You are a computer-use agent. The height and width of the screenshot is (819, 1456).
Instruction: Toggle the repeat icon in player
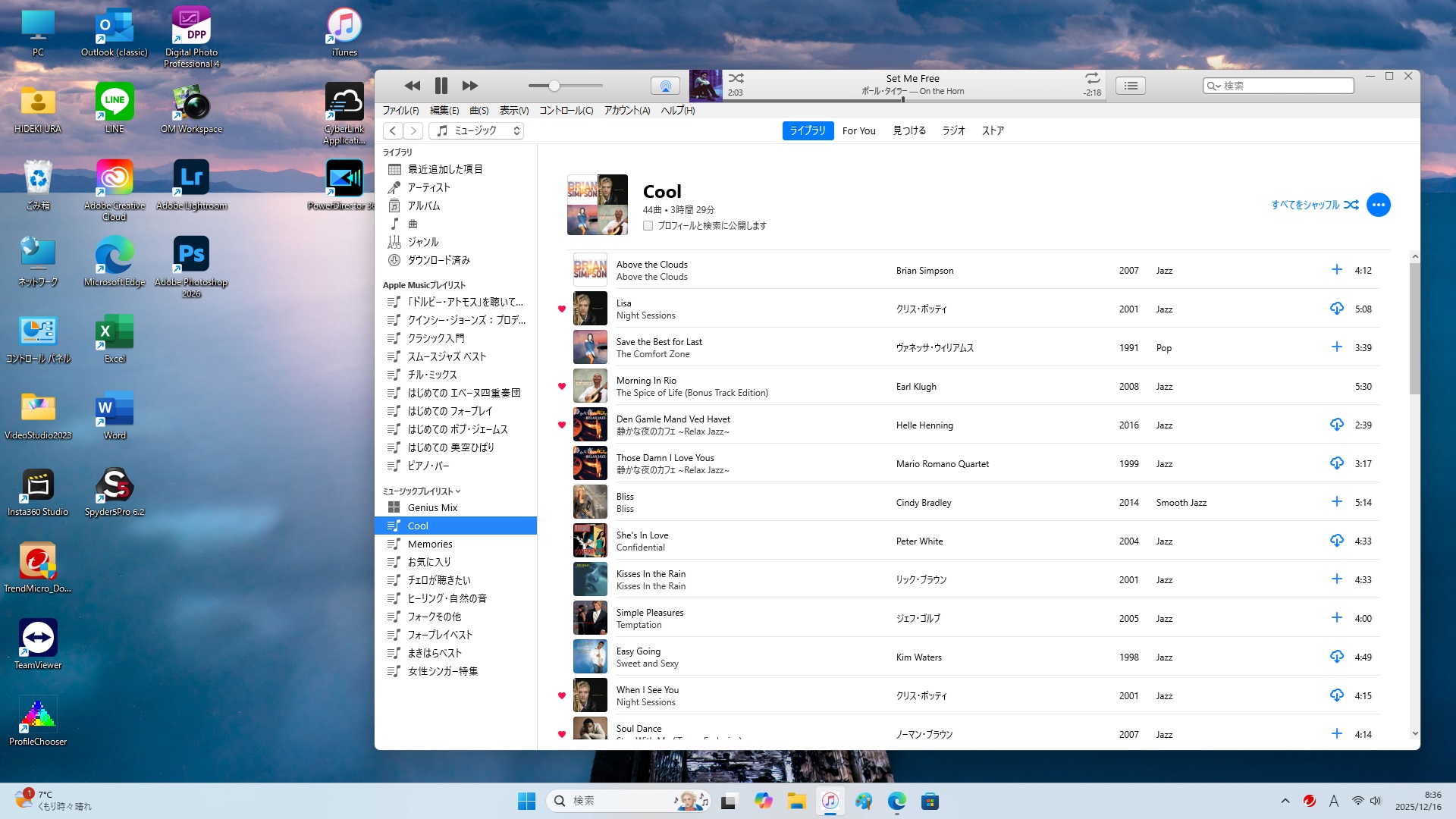(x=1092, y=78)
